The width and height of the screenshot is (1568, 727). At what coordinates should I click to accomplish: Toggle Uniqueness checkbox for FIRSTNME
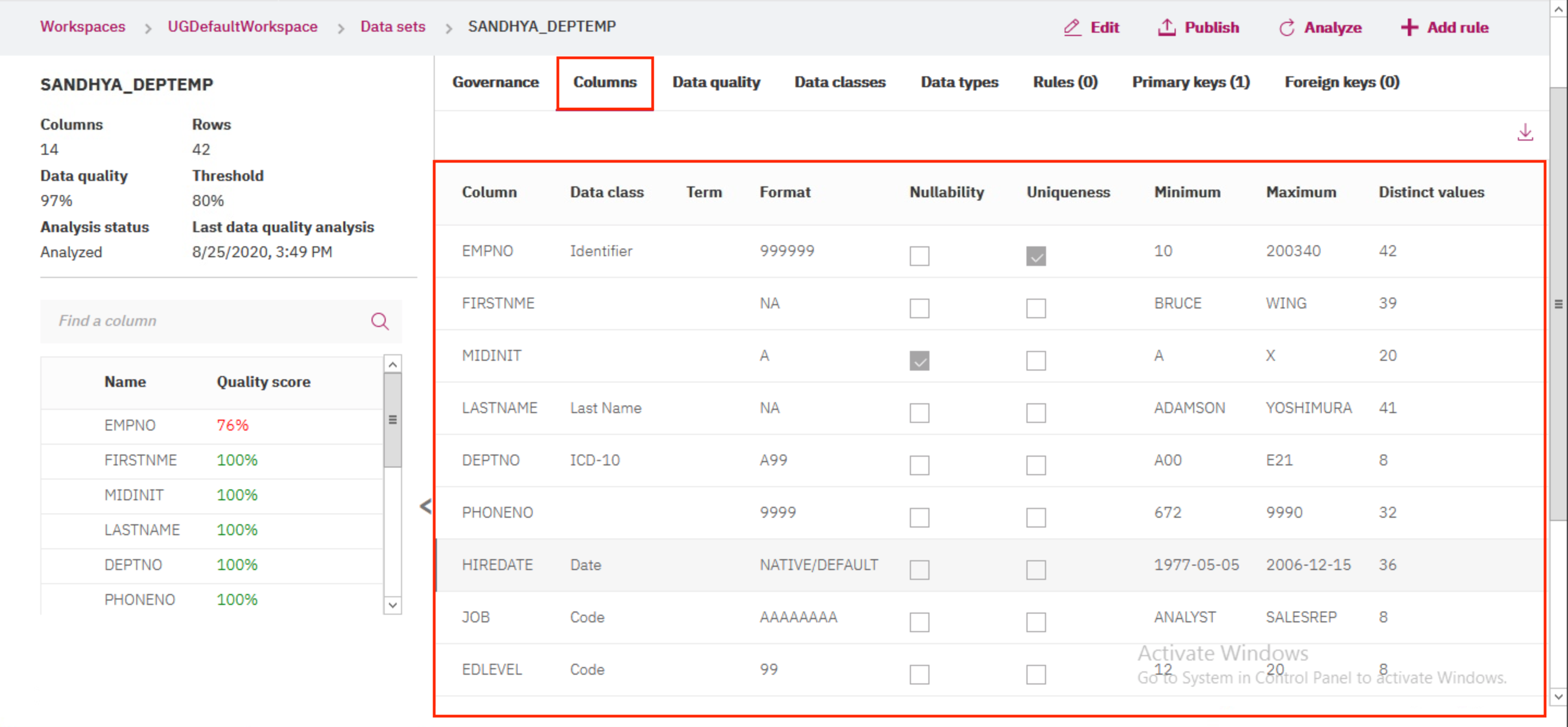point(1035,308)
